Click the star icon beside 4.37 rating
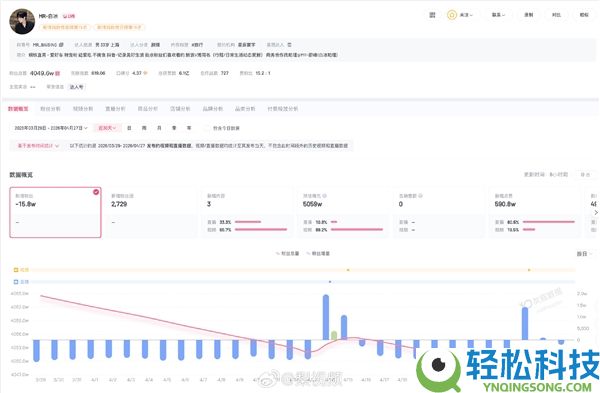600x393 pixels. (145, 73)
